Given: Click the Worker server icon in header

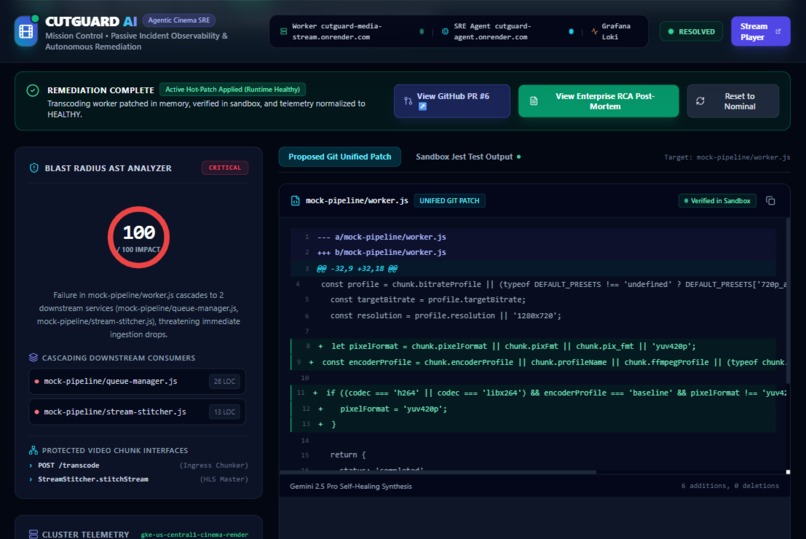Looking at the screenshot, I should (283, 31).
